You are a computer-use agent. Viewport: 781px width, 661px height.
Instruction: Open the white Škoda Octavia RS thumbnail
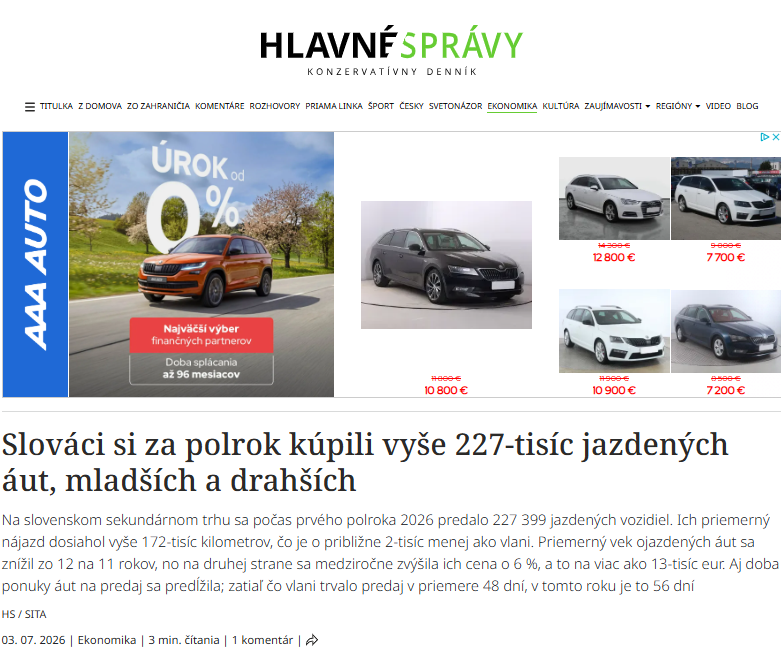coord(614,331)
